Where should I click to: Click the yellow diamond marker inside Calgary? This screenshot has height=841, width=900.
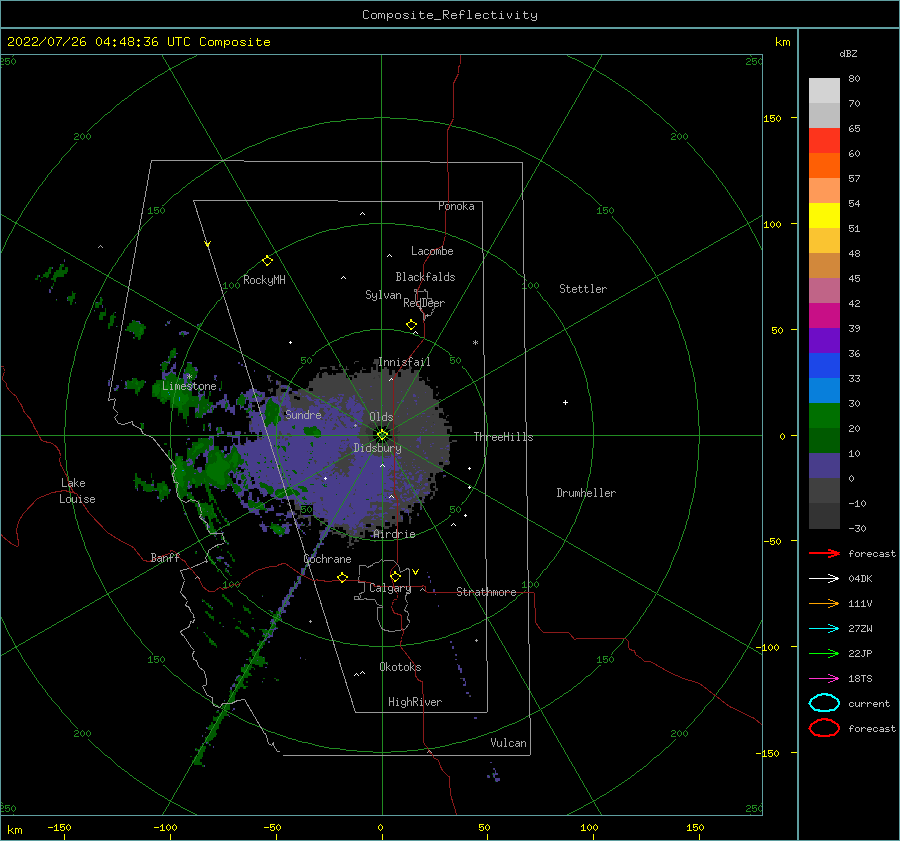pos(395,576)
